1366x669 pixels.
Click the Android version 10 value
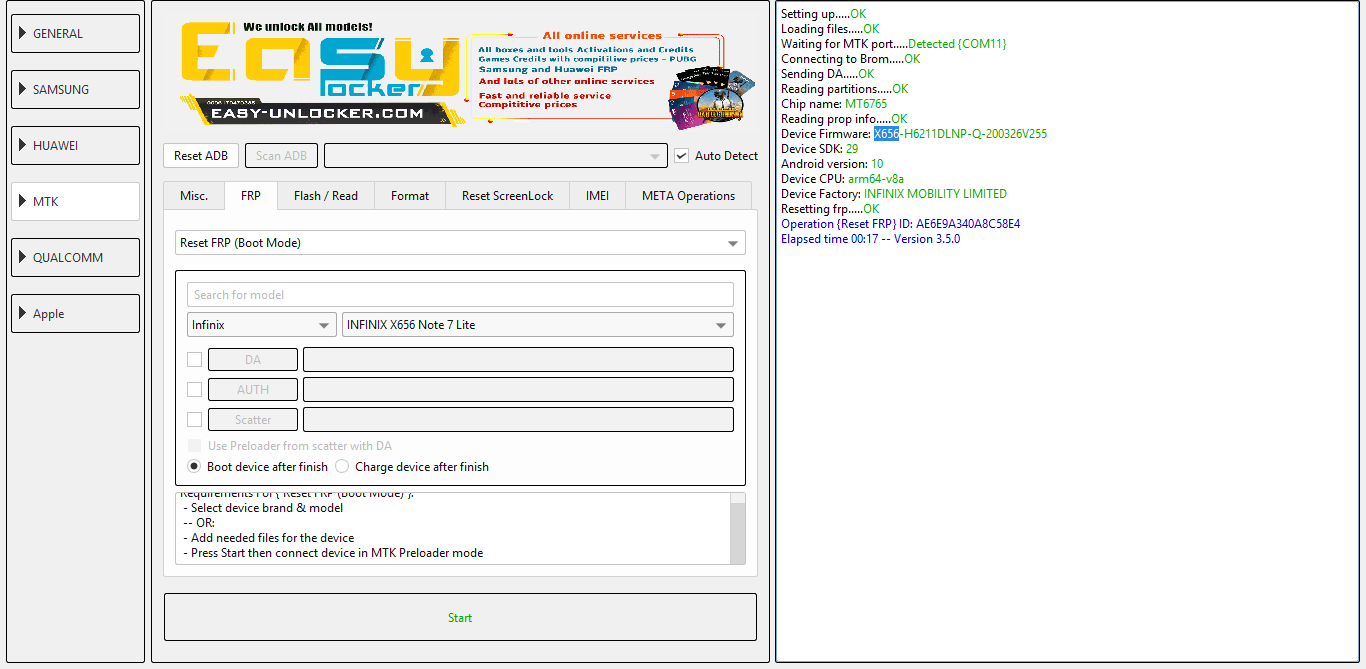click(877, 164)
